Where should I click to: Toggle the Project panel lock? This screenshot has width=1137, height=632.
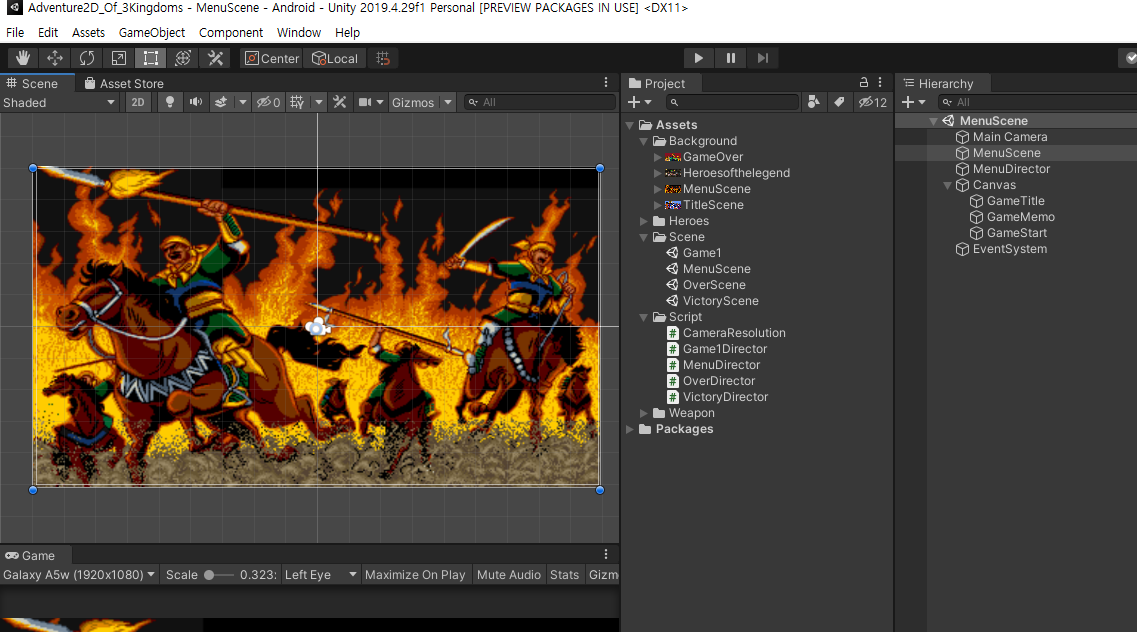[x=864, y=83]
